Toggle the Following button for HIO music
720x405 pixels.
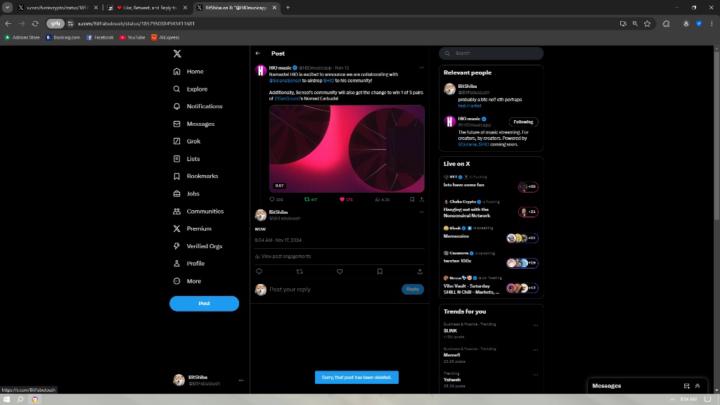pyautogui.click(x=523, y=121)
